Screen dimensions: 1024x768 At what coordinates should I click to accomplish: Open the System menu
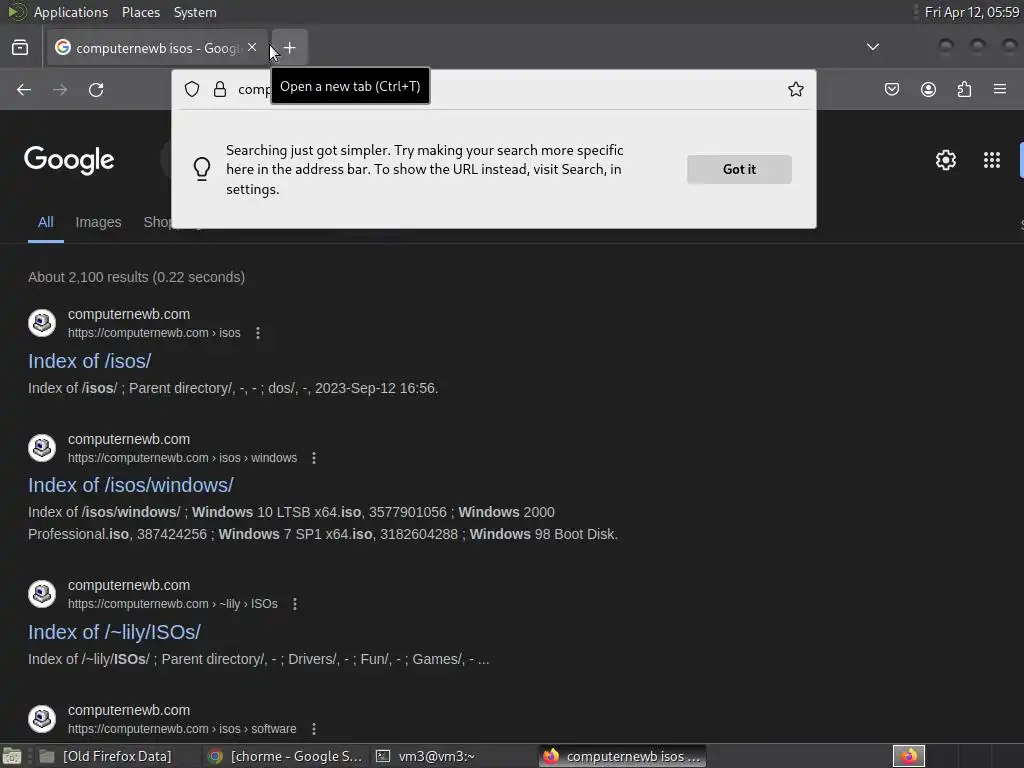[x=195, y=12]
